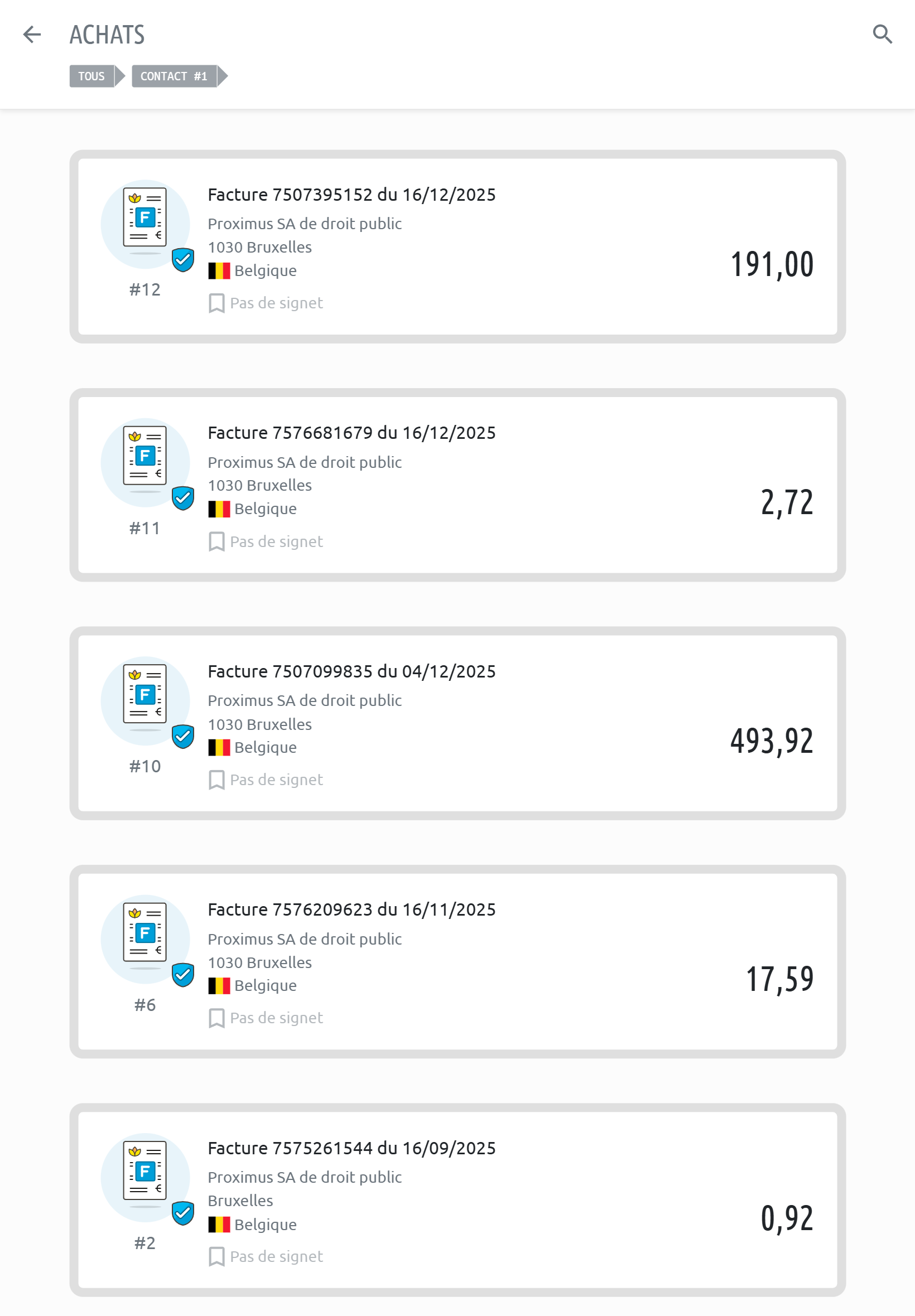Click the back arrow icon

[x=32, y=35]
